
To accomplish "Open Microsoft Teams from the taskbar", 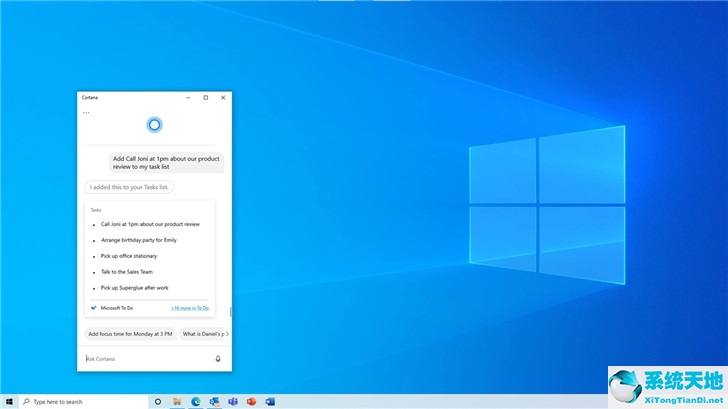I will tap(233, 402).
